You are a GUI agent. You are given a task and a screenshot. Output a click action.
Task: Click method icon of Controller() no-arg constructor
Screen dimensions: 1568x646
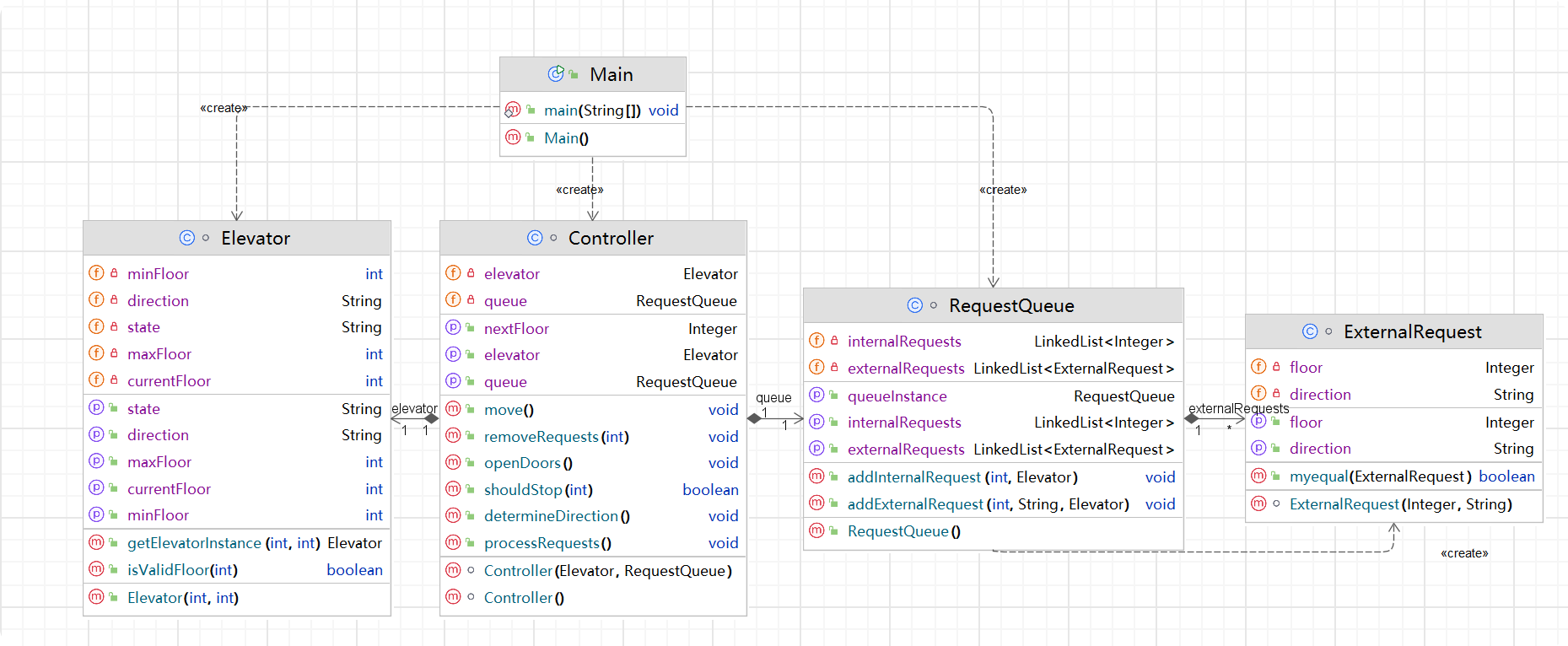tap(453, 596)
